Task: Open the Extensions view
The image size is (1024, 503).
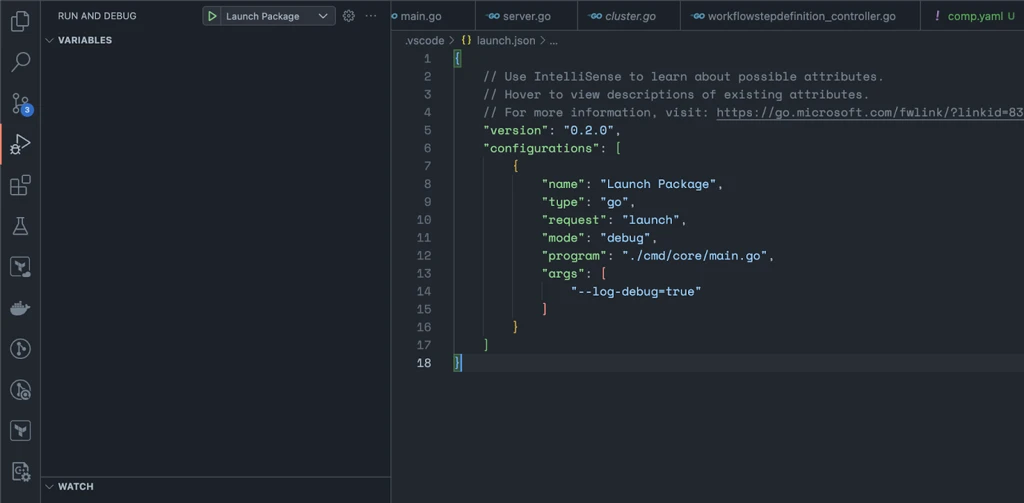Action: (x=20, y=185)
